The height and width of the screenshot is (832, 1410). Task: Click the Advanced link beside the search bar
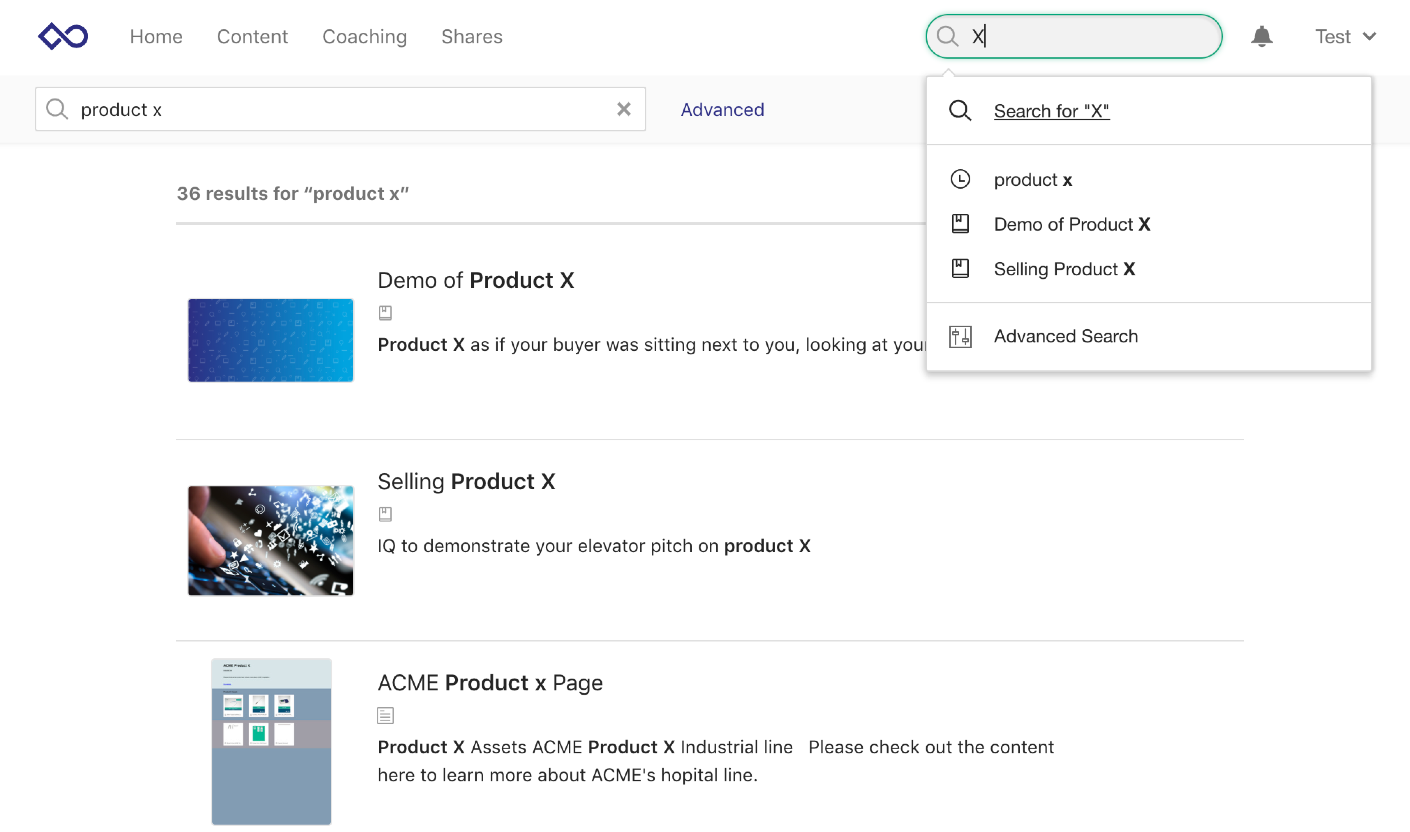point(722,109)
